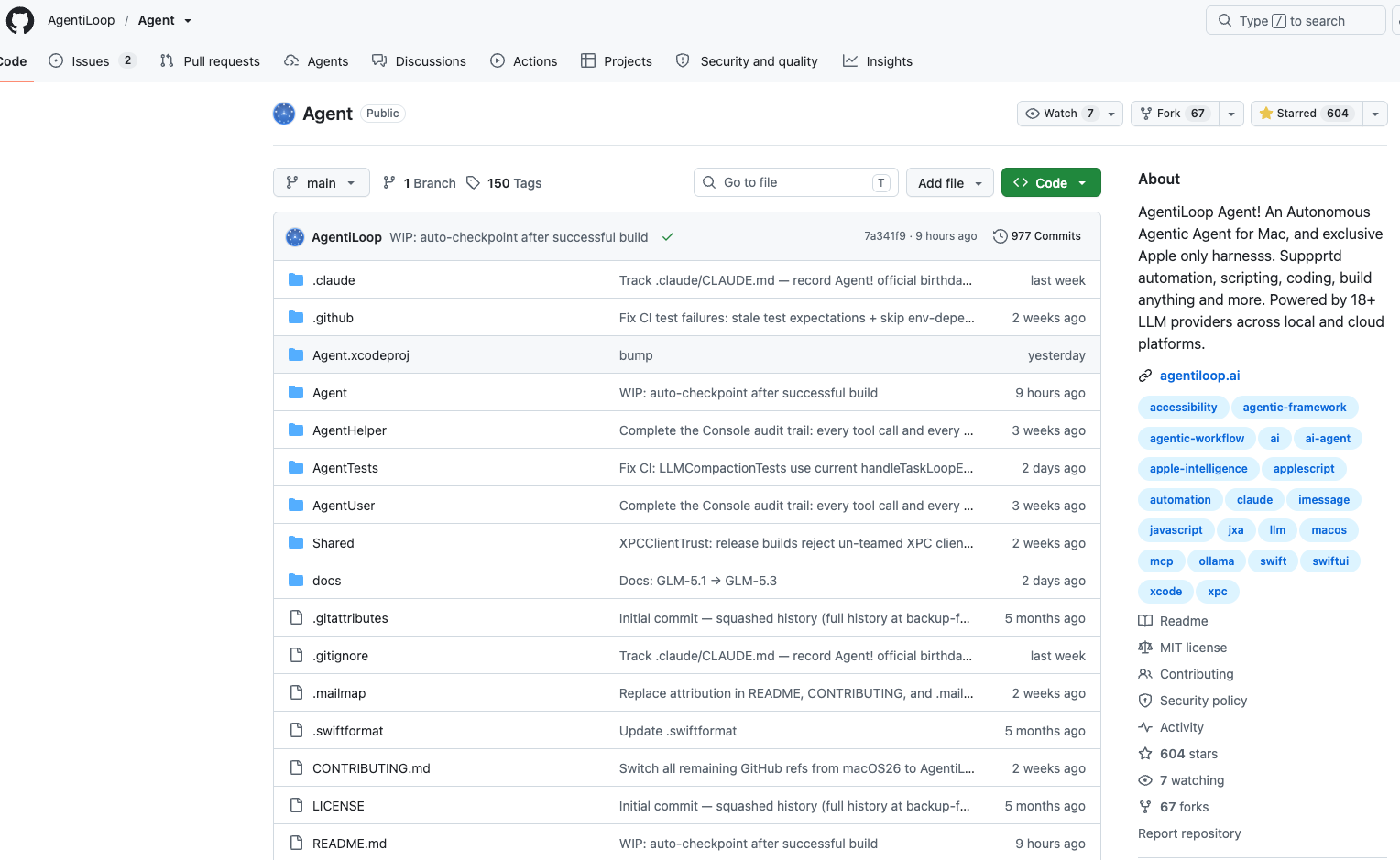Open the agentiloop.ai website link
Viewport: 1400px width, 860px height.
click(1199, 376)
